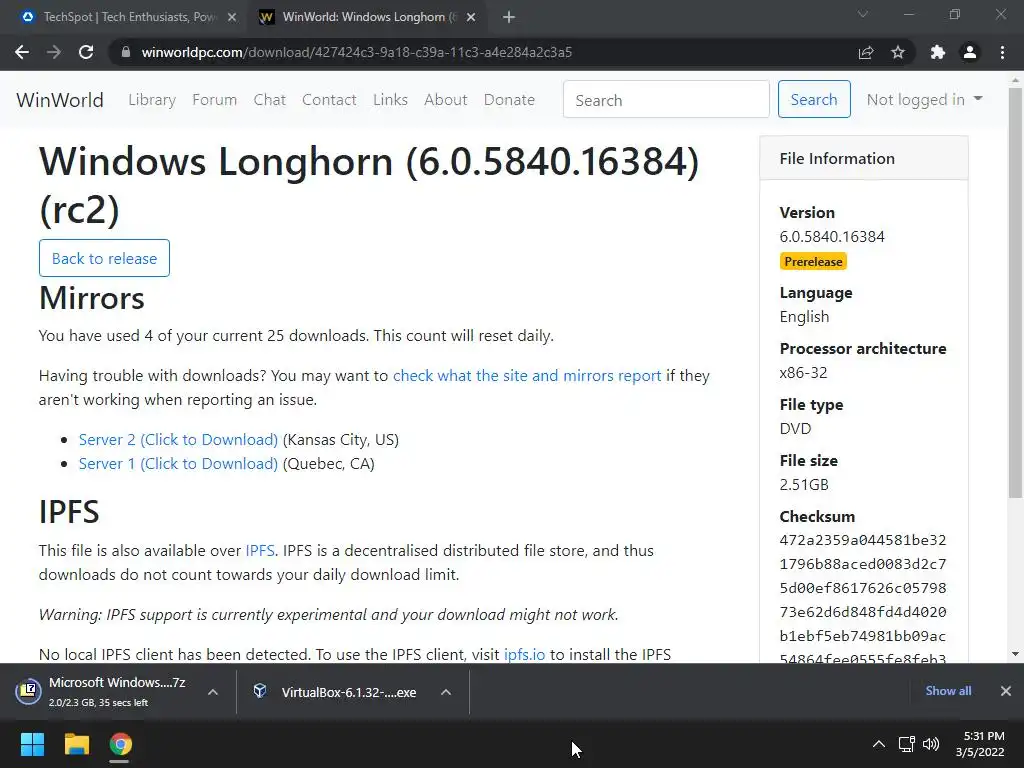The height and width of the screenshot is (768, 1024).
Task: Open File Explorer from the taskbar
Action: coord(76,744)
